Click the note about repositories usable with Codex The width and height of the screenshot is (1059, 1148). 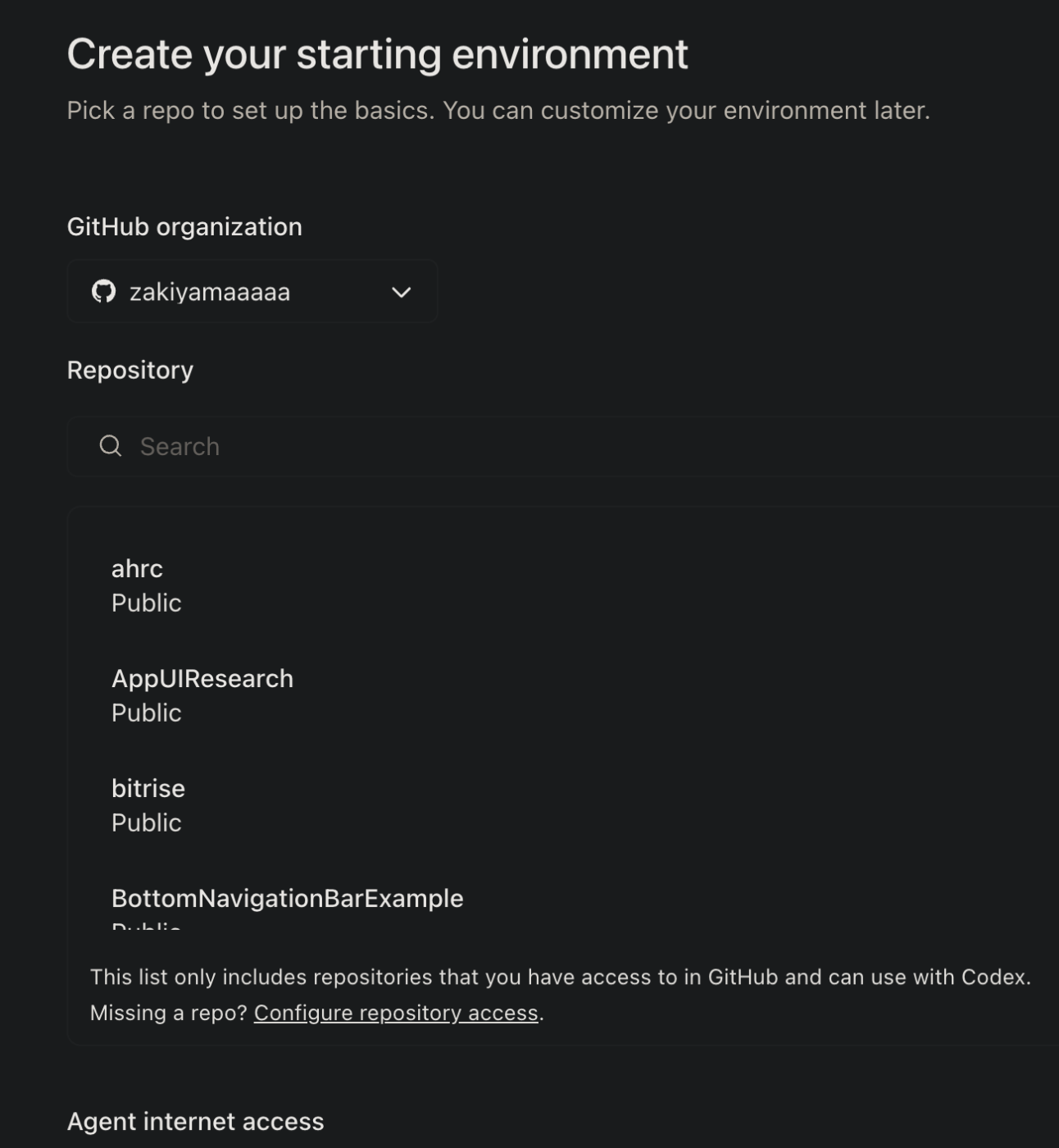[x=561, y=977]
